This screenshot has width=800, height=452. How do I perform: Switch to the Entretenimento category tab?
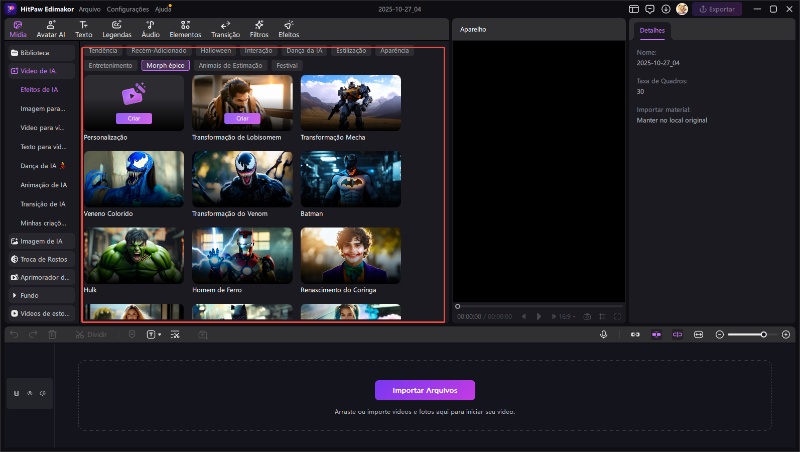coord(111,65)
